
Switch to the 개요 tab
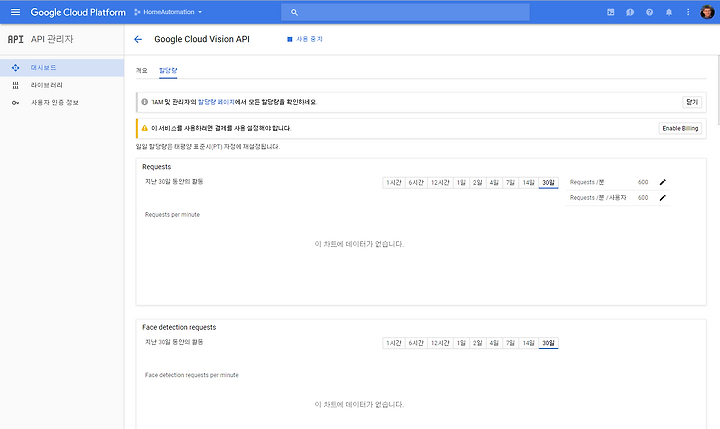coord(141,70)
